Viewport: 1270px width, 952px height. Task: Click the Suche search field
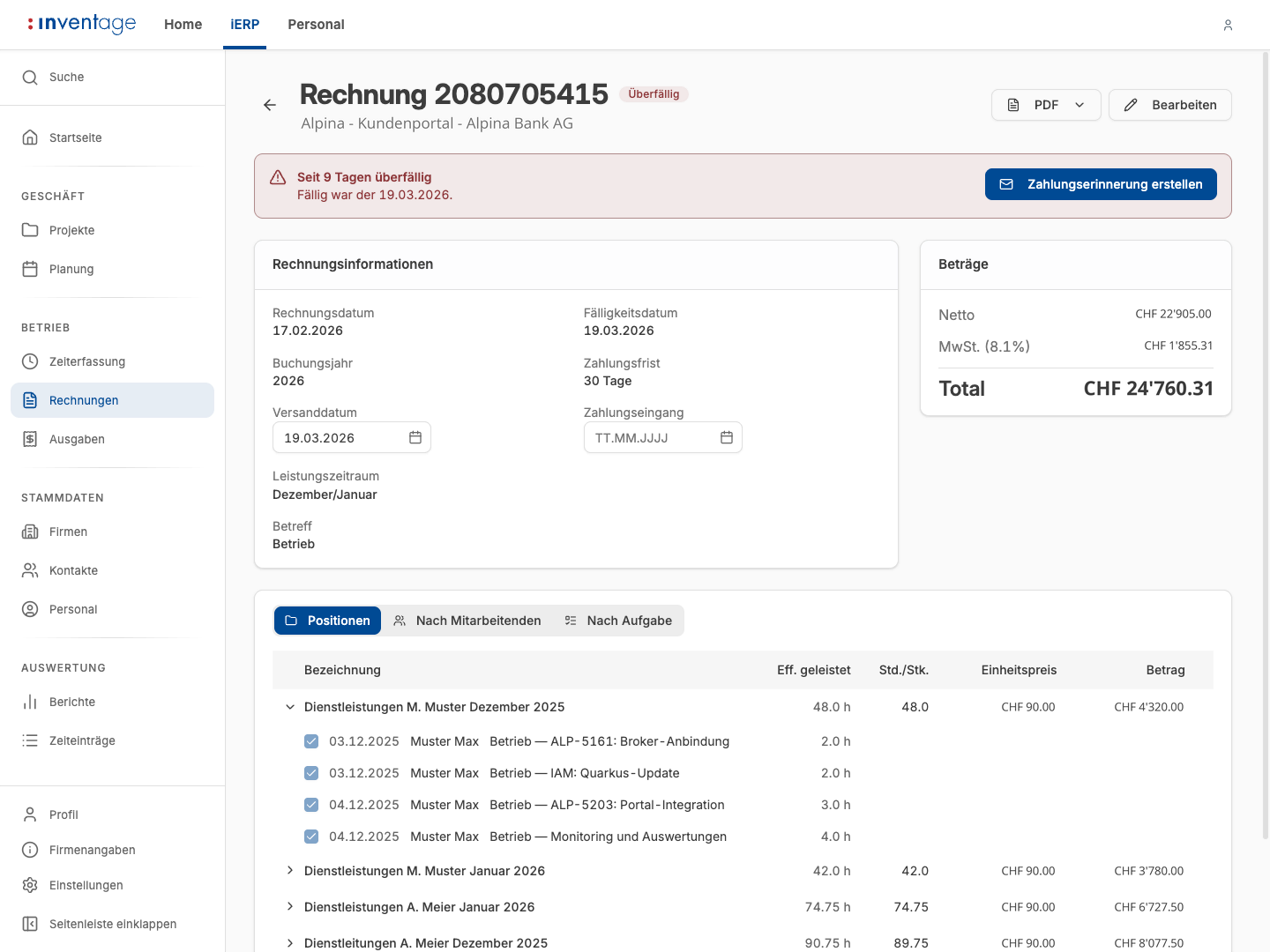(x=113, y=78)
